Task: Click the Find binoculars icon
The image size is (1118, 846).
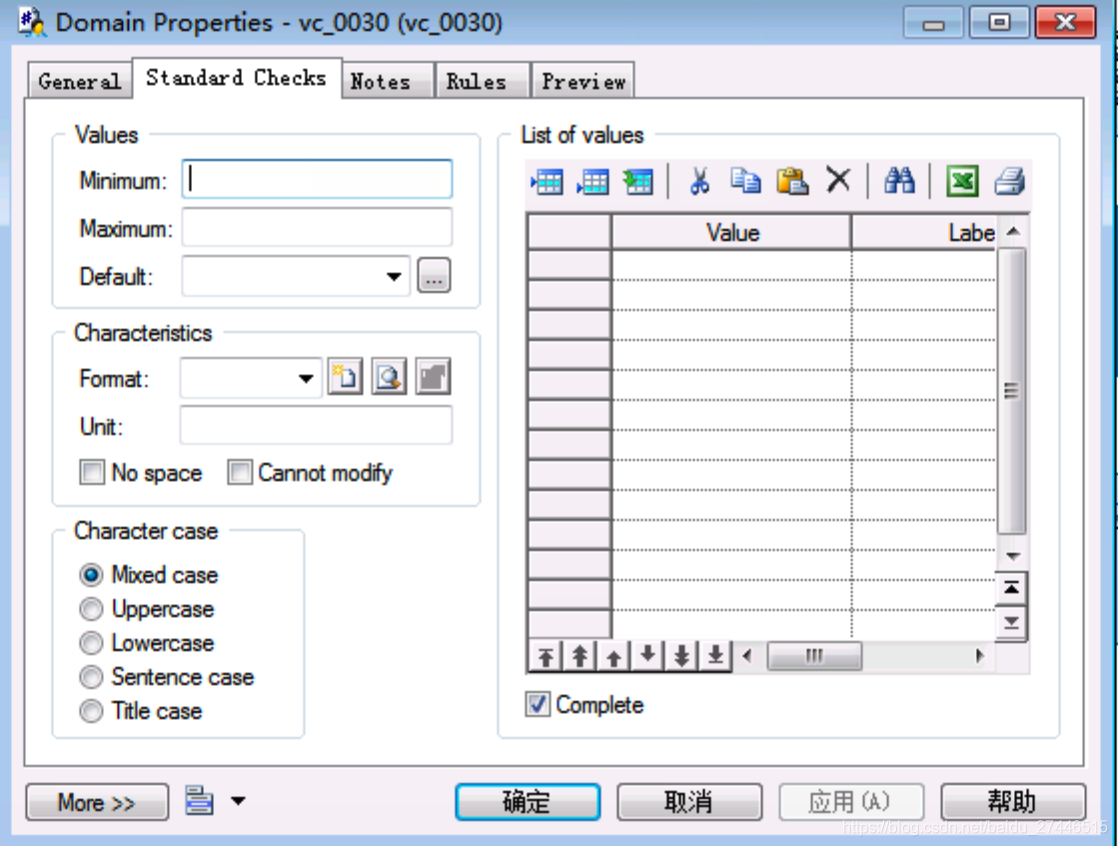Action: [x=899, y=180]
